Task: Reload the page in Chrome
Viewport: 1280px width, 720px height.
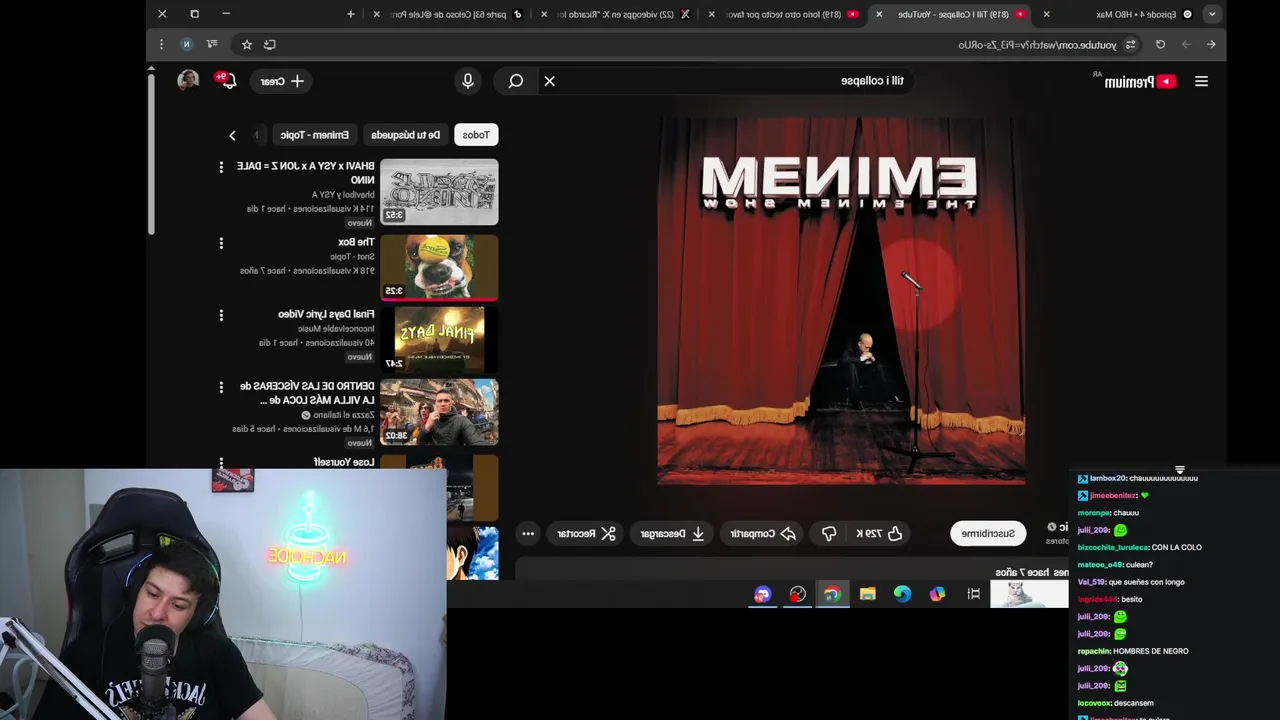Action: [1160, 44]
